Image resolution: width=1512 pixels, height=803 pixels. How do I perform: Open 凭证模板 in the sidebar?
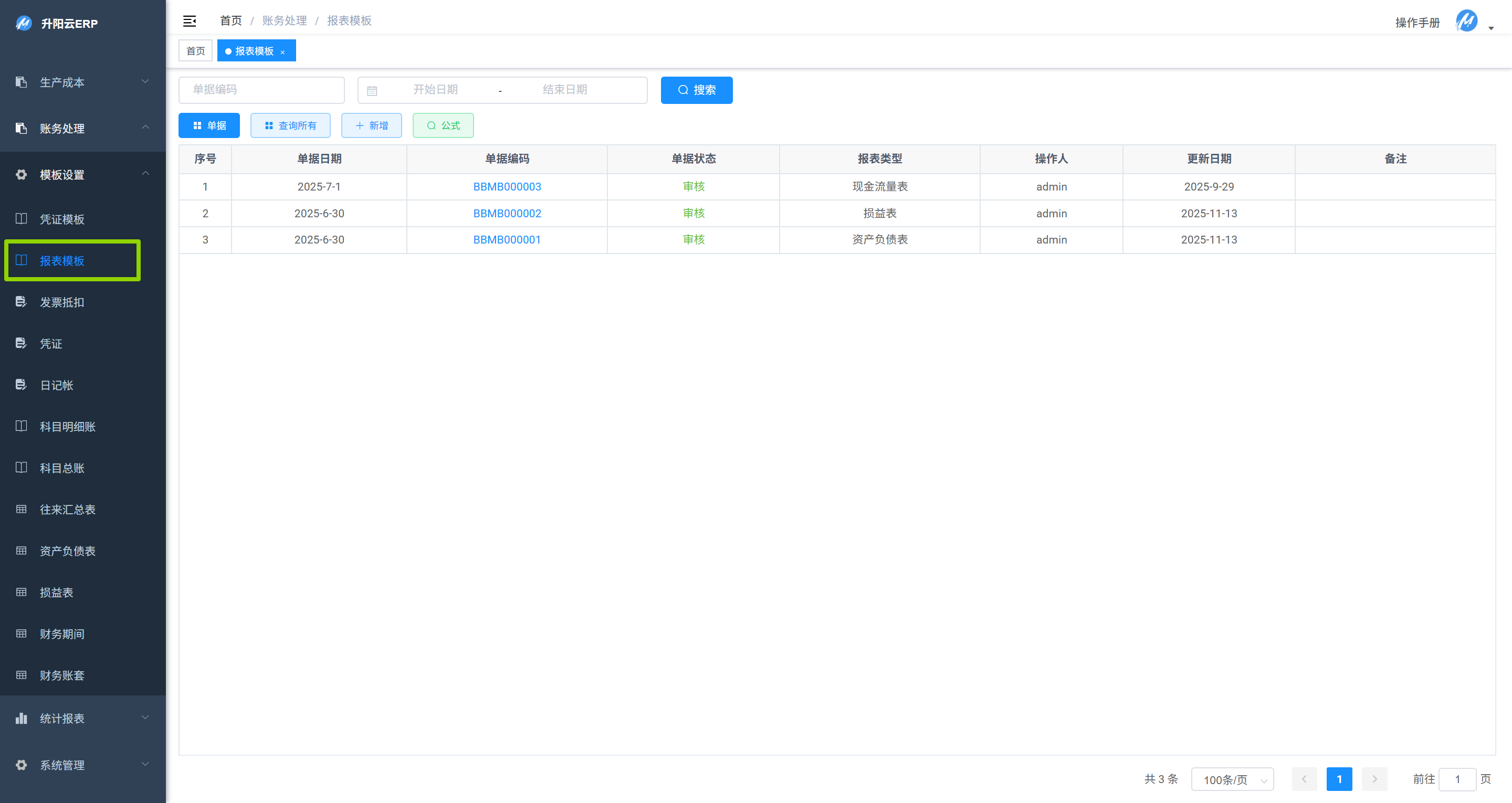tap(61, 219)
